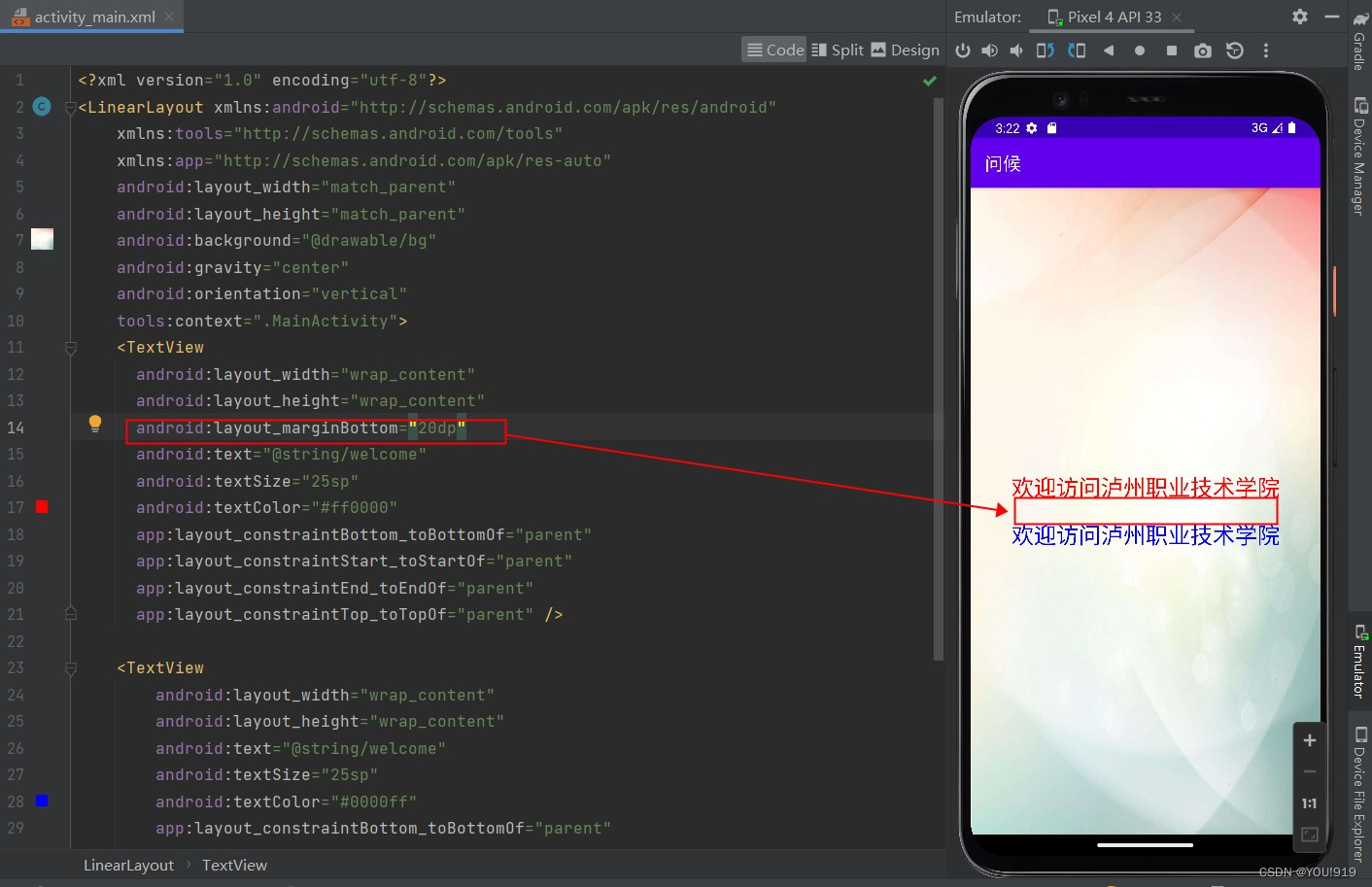Click the green inspection checkmark
Screen dimensions: 1372x887
pos(930,81)
